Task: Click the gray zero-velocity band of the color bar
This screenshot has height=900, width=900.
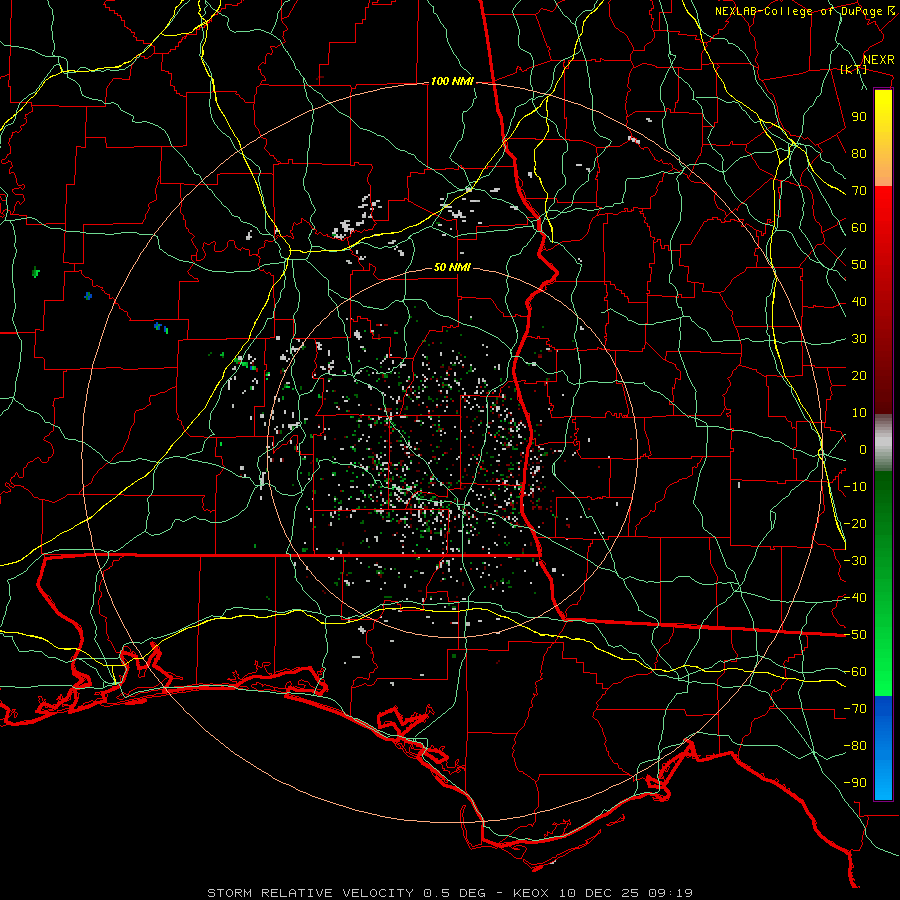Action: tap(883, 443)
